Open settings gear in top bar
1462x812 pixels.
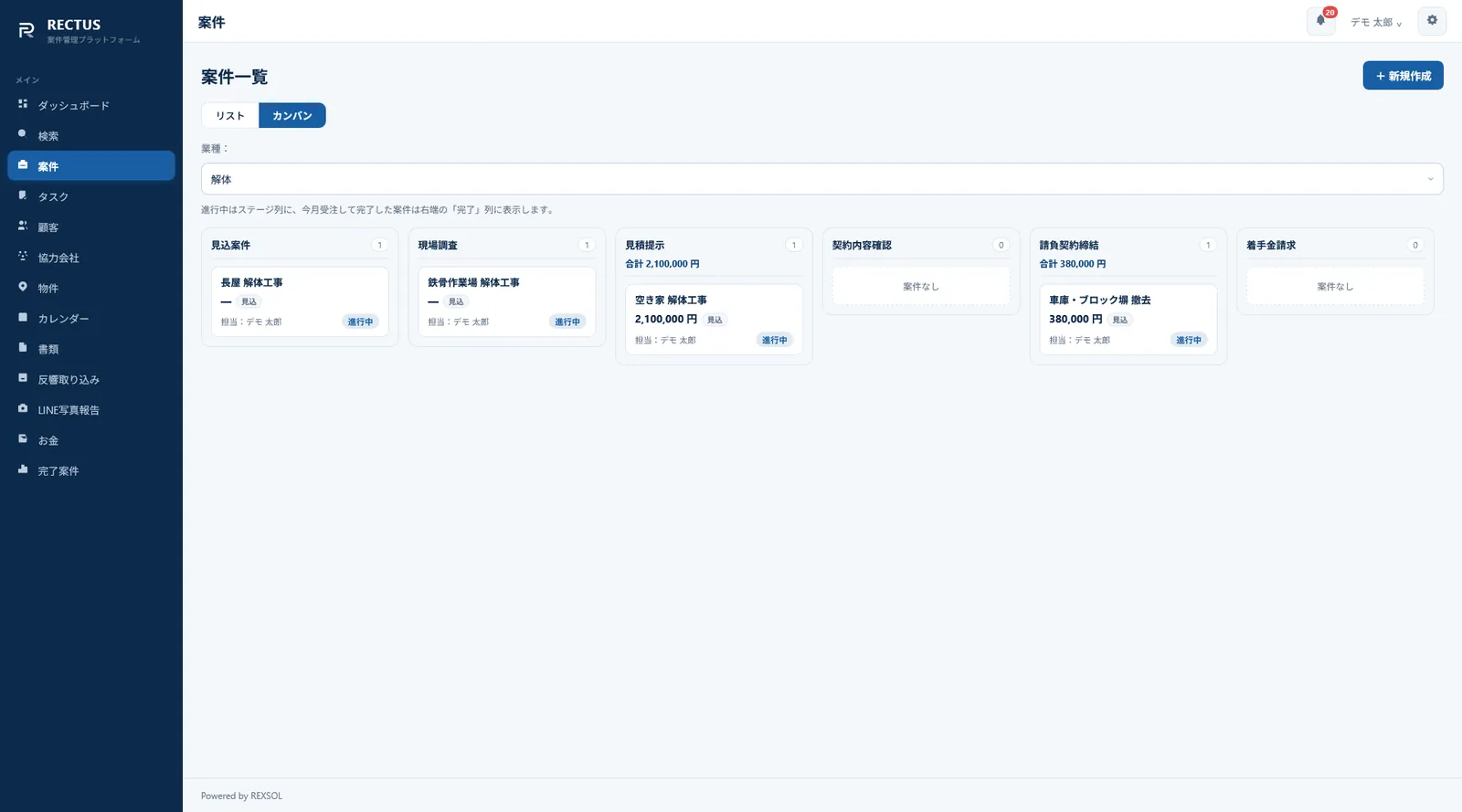point(1432,21)
